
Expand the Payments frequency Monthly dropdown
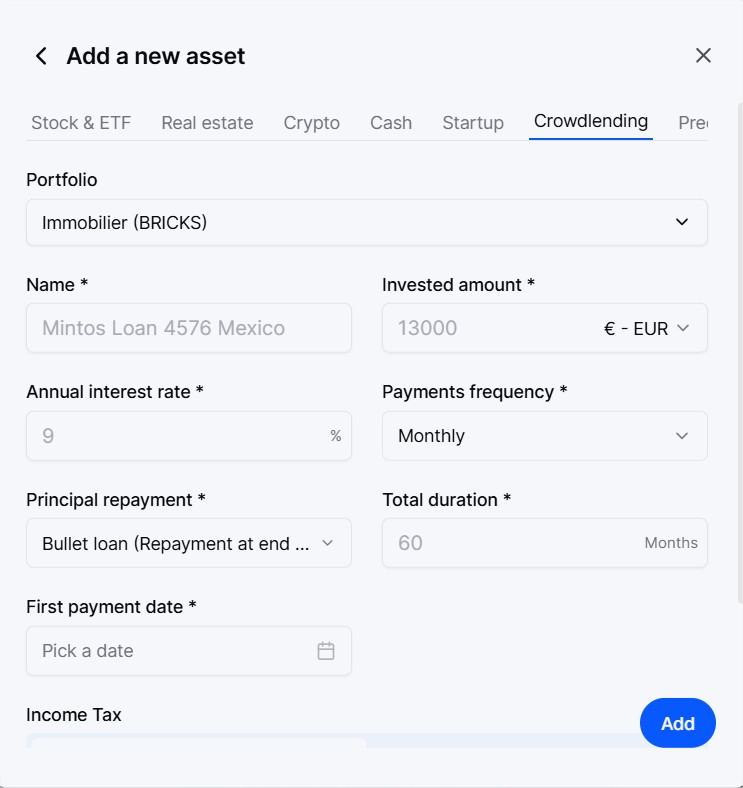(544, 436)
